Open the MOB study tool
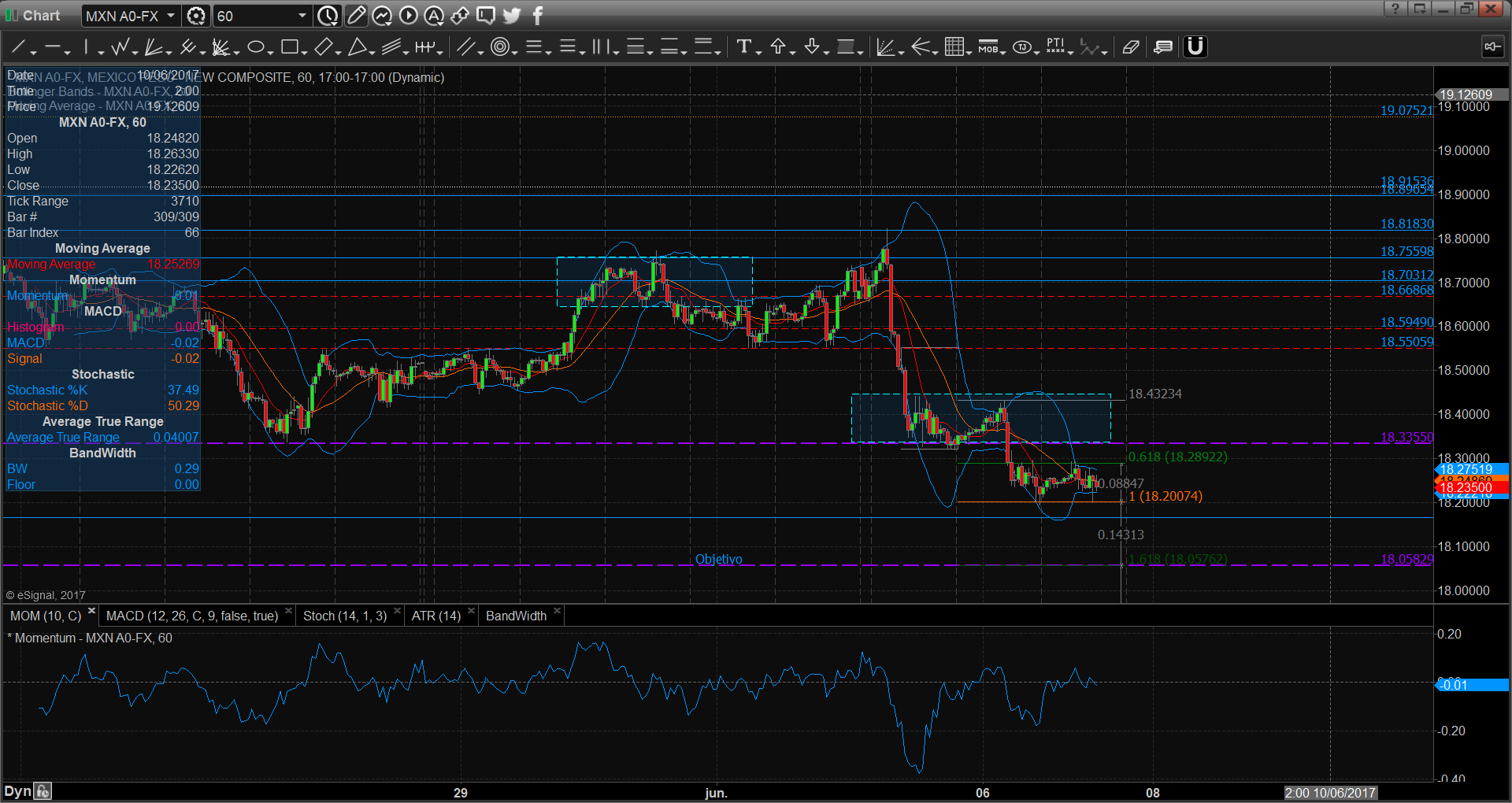This screenshot has width=1512, height=803. (x=988, y=47)
